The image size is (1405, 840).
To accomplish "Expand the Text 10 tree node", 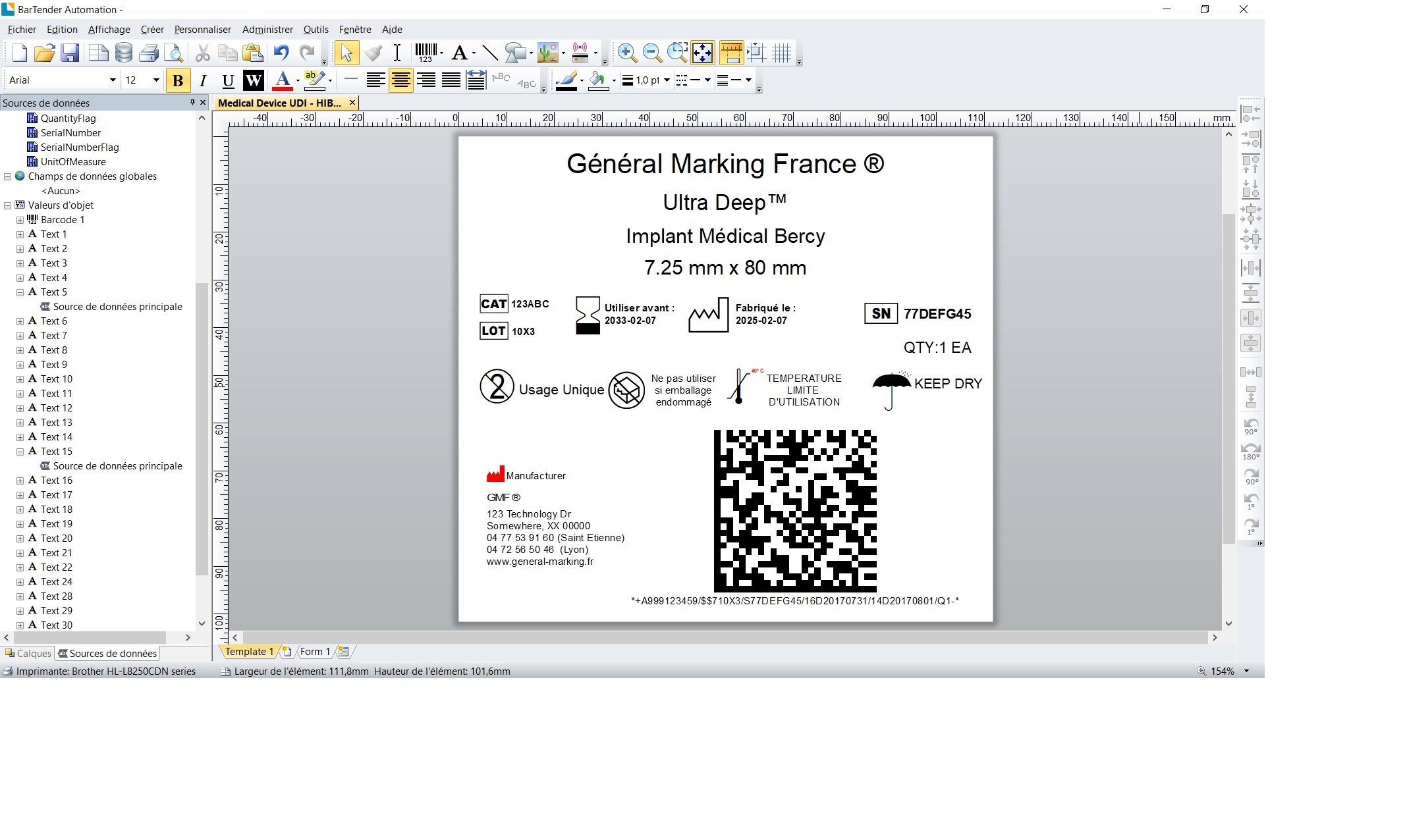I will click(20, 379).
